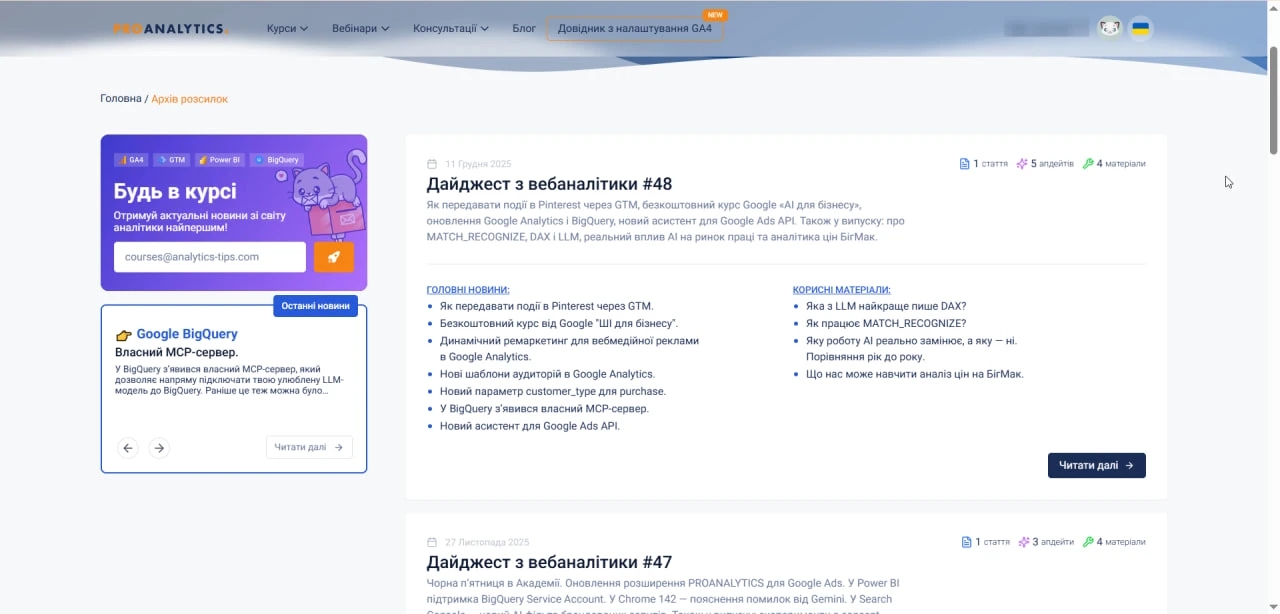The height and width of the screenshot is (614, 1280).
Task: Click the PROANALYTICS logo
Action: point(169,29)
